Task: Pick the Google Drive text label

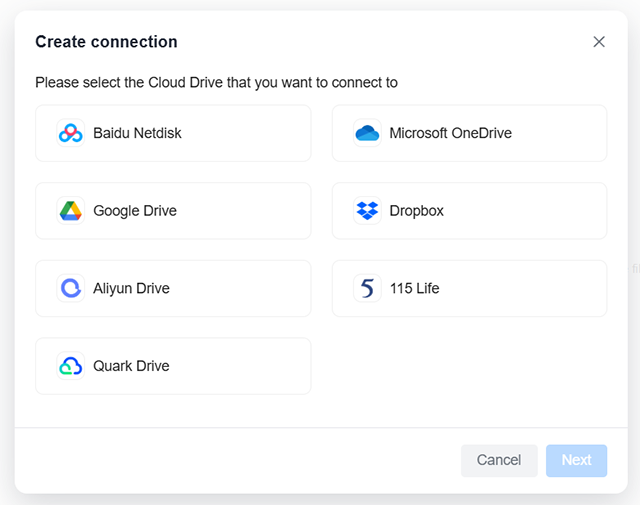Action: [135, 211]
